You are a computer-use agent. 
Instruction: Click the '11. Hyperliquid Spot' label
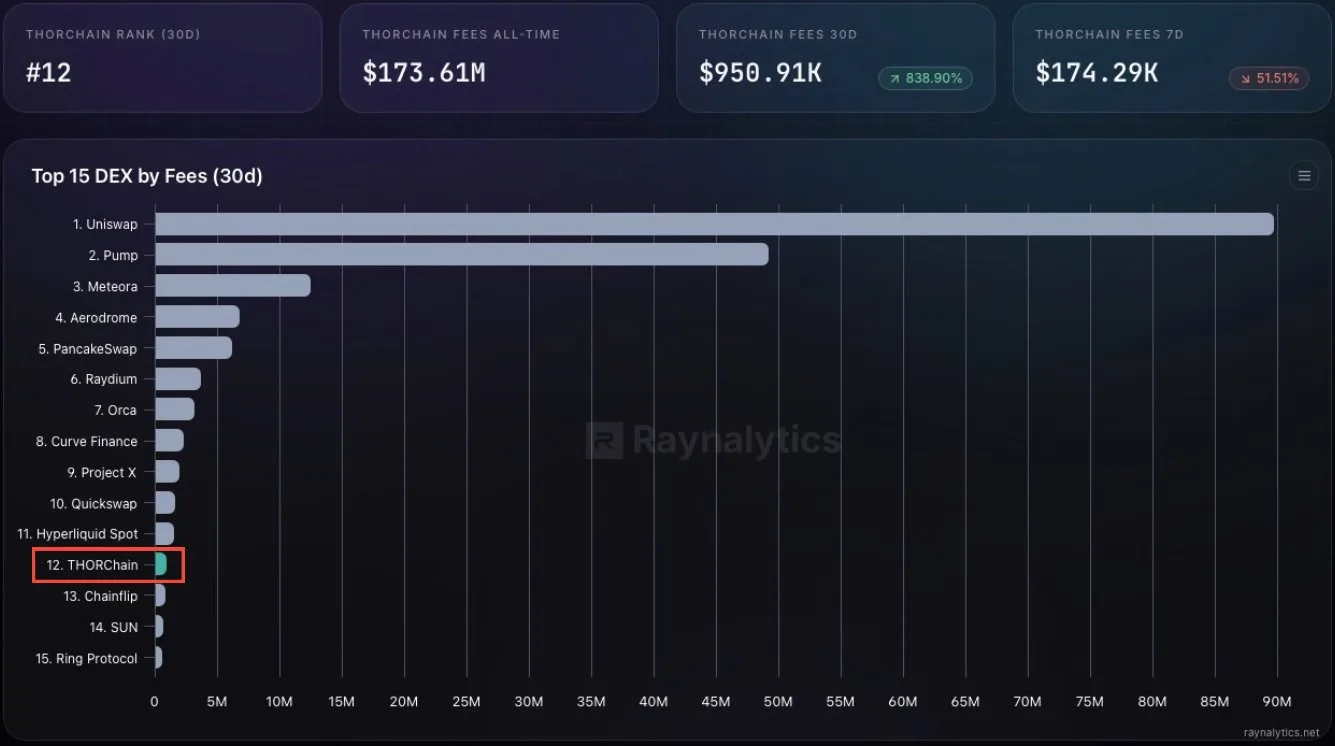click(78, 534)
